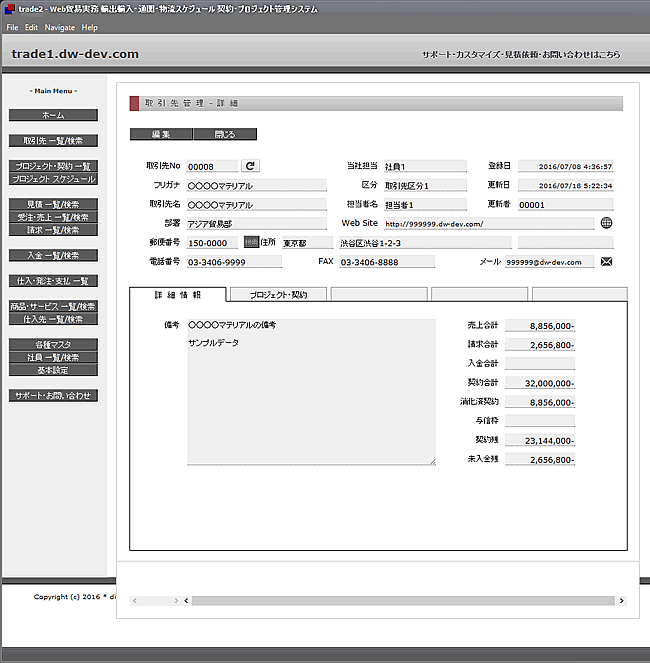The width and height of the screenshot is (650, 663).
Task: Click the envelope mail icon
Action: pyautogui.click(x=606, y=262)
